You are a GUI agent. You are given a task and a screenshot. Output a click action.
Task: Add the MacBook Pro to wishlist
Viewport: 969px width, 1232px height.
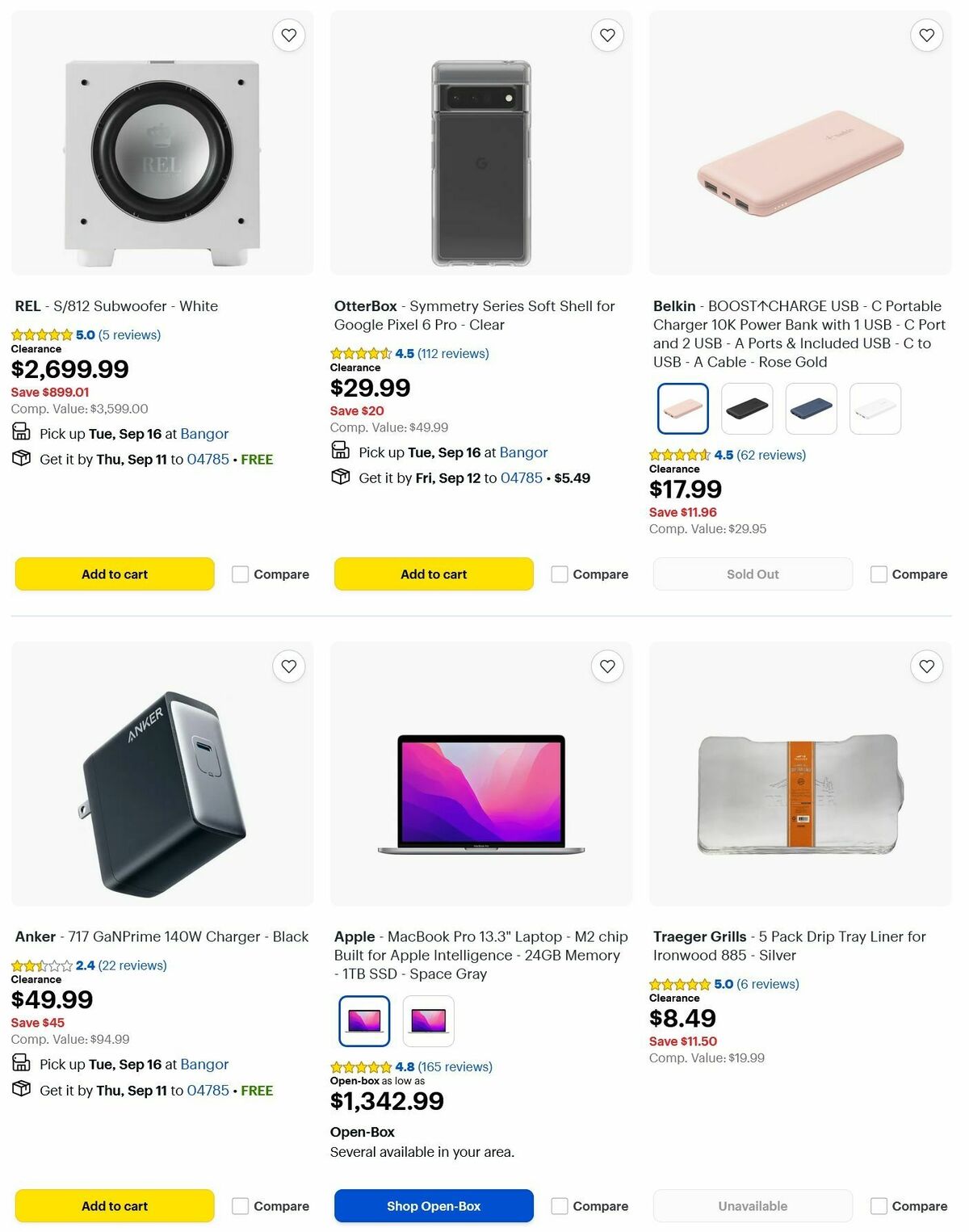point(607,666)
